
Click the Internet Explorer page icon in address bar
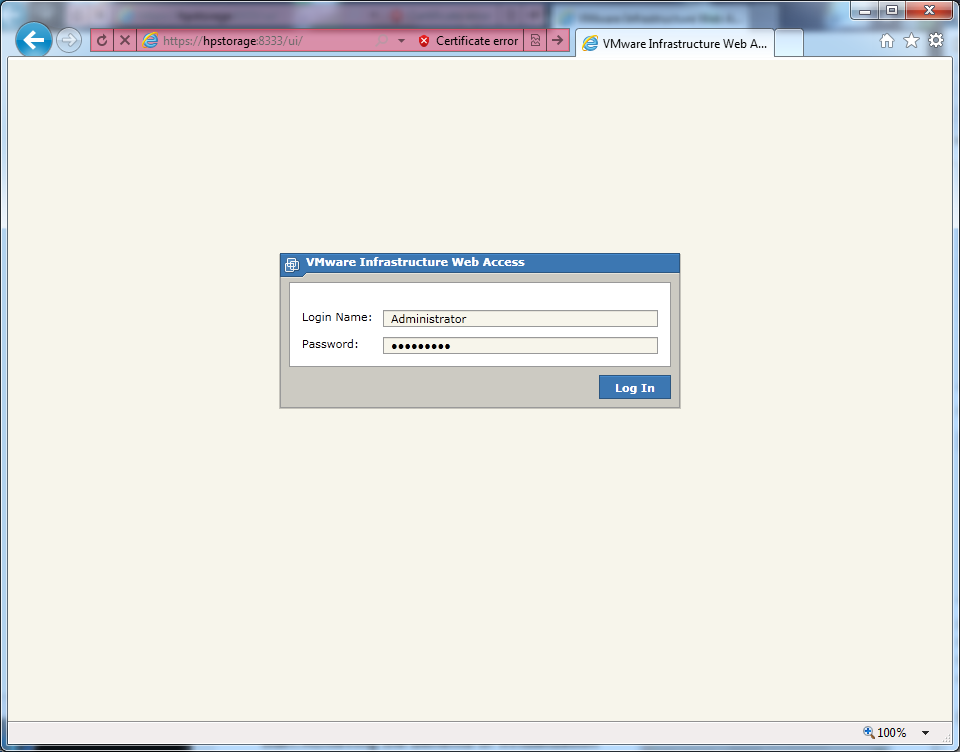(x=150, y=41)
